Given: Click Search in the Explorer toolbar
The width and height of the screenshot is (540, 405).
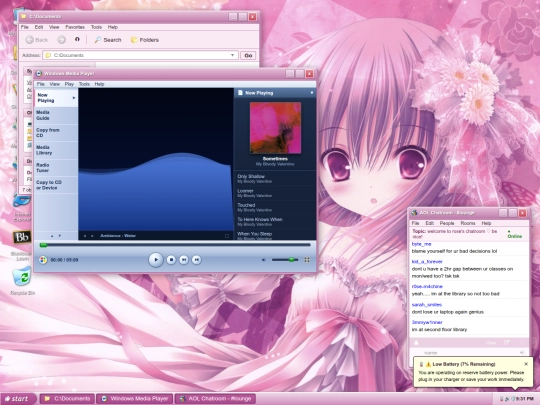Looking at the screenshot, I should [x=108, y=40].
